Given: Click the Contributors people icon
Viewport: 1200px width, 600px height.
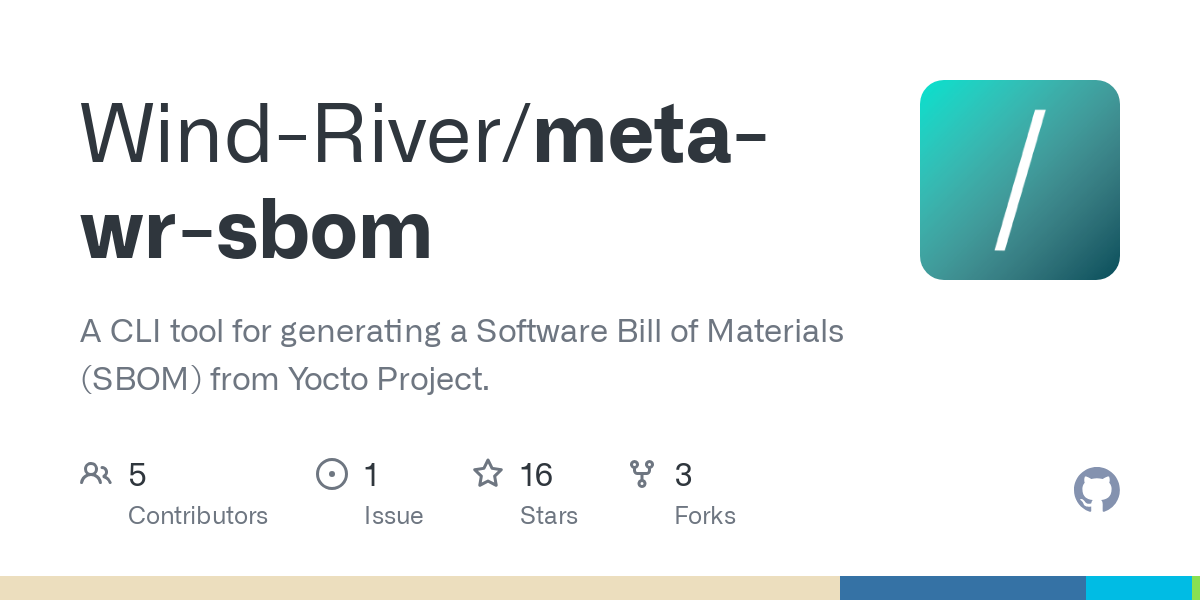Looking at the screenshot, I should (96, 474).
